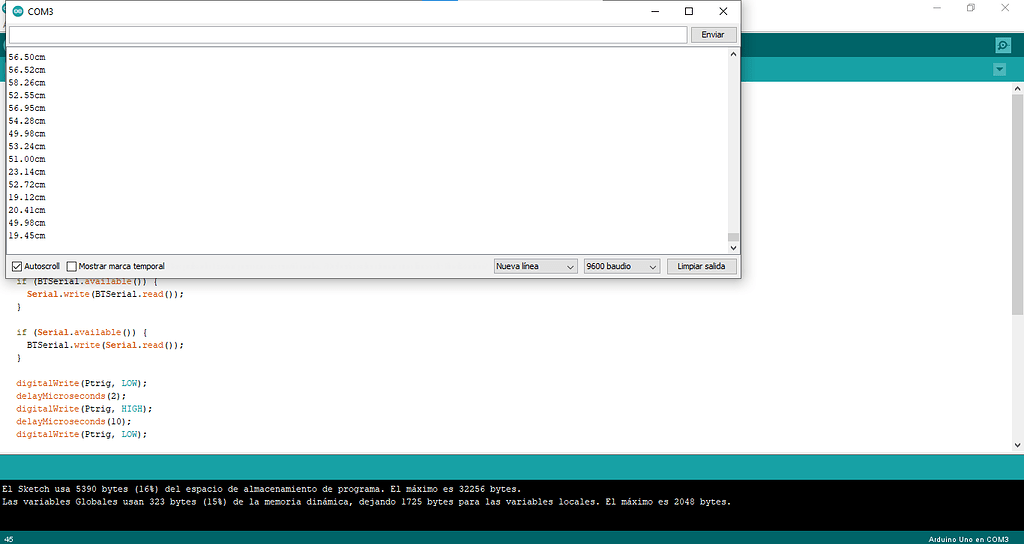Restore down the Arduino IDE main window
The image size is (1024, 544).
coord(970,8)
